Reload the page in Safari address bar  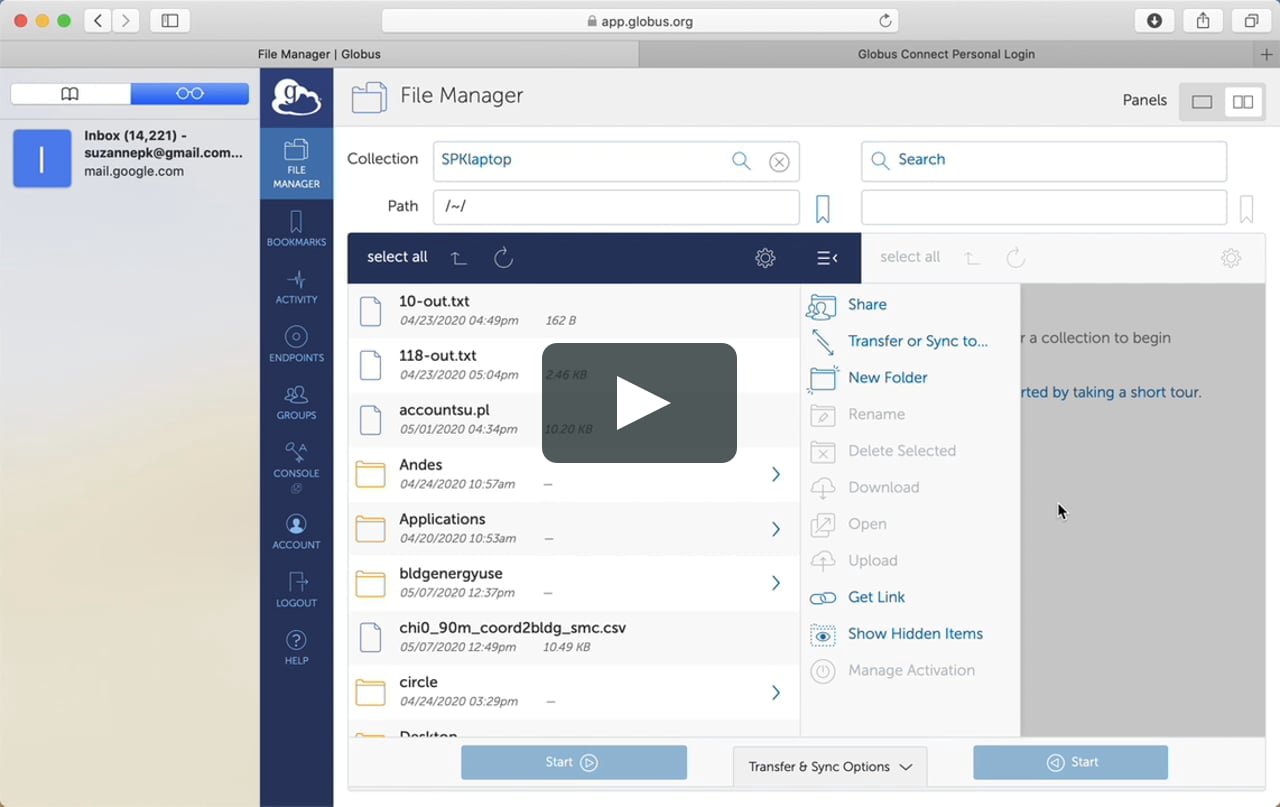coord(885,21)
